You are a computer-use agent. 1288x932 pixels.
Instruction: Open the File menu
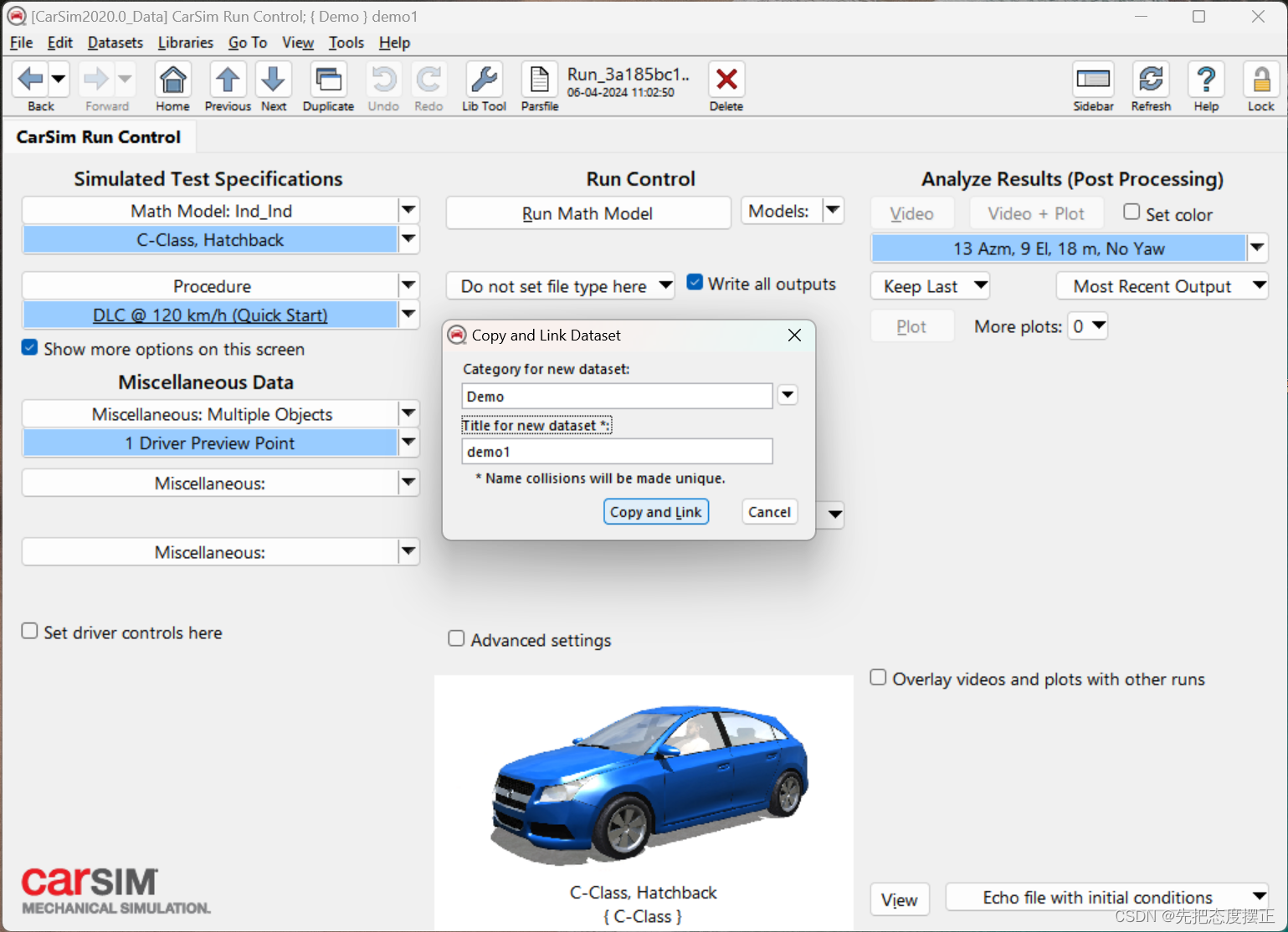point(21,43)
